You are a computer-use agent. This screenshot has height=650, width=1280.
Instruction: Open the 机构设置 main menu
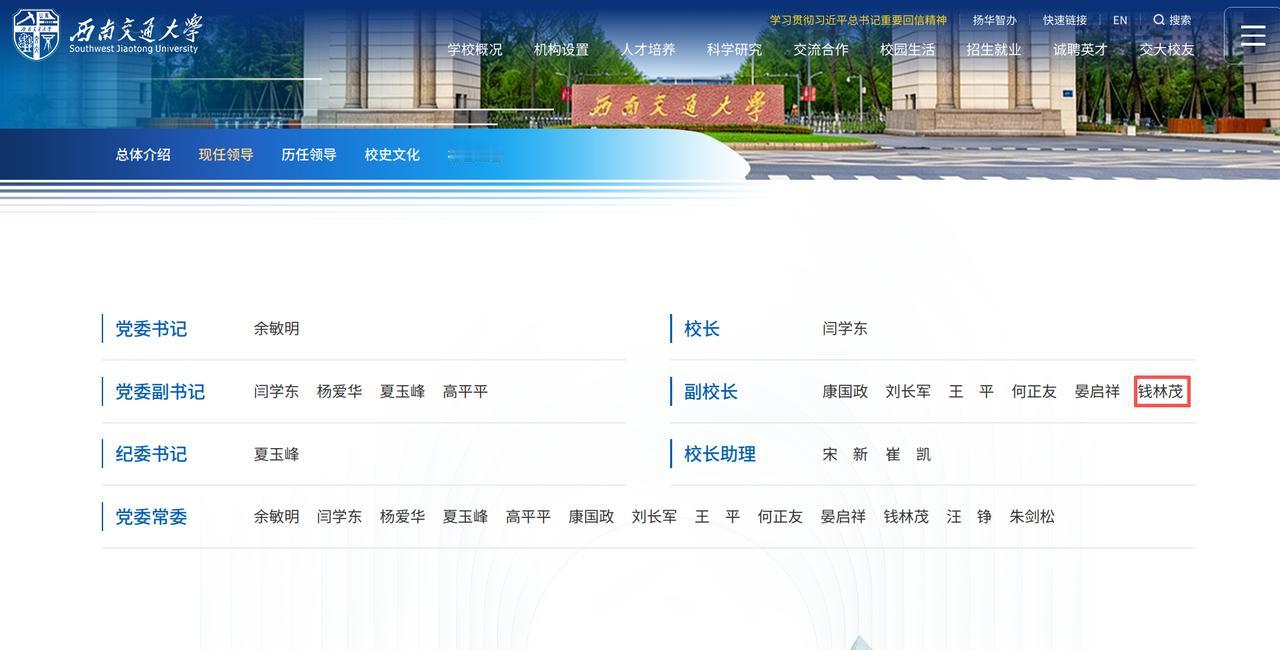tap(561, 49)
